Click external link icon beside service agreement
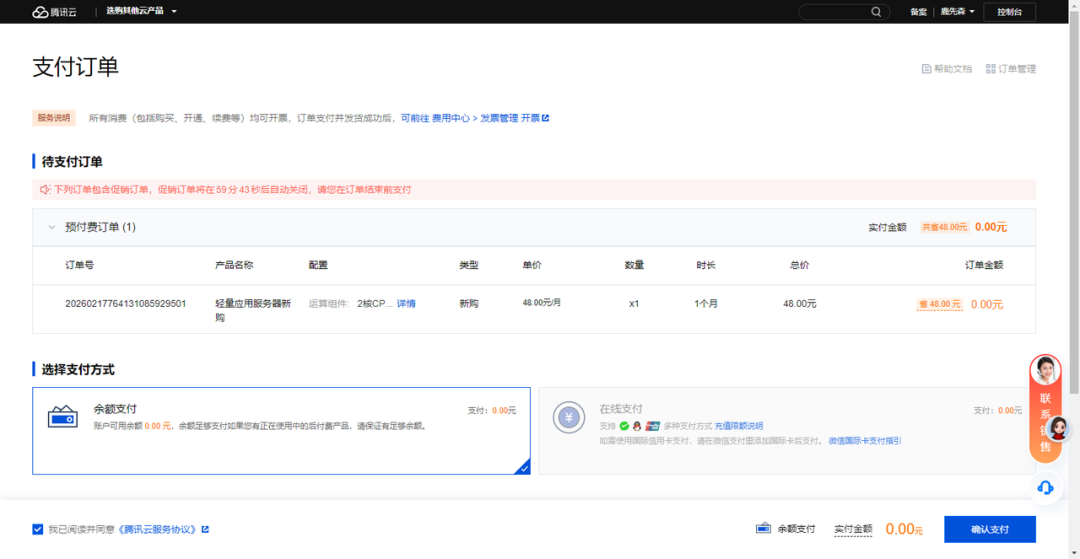This screenshot has width=1080, height=559. [205, 529]
